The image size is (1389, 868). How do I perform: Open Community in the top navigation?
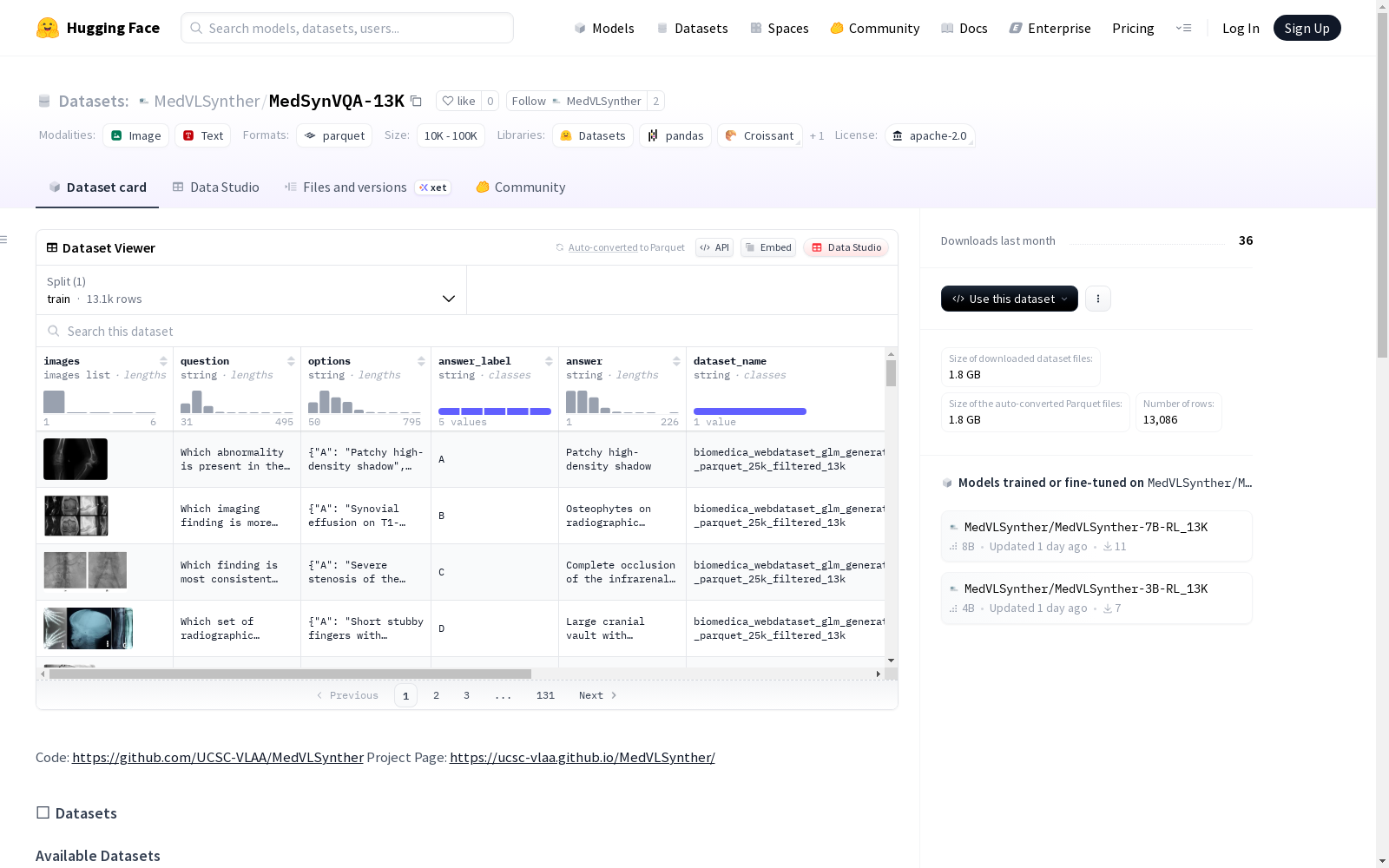(x=875, y=28)
